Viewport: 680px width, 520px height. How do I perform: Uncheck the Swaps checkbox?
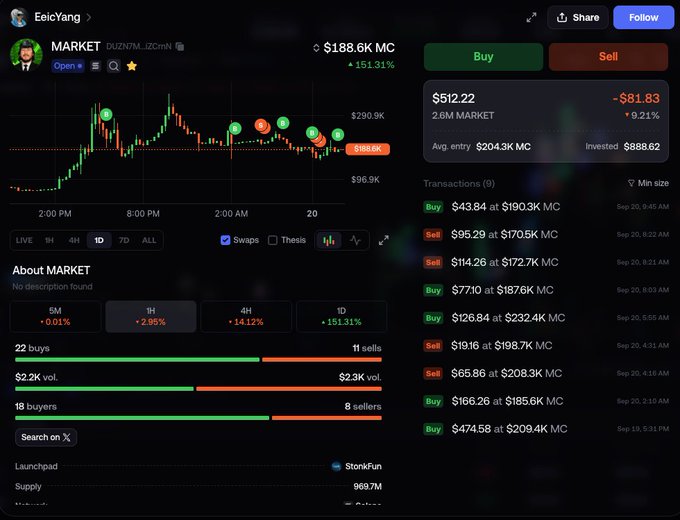225,240
